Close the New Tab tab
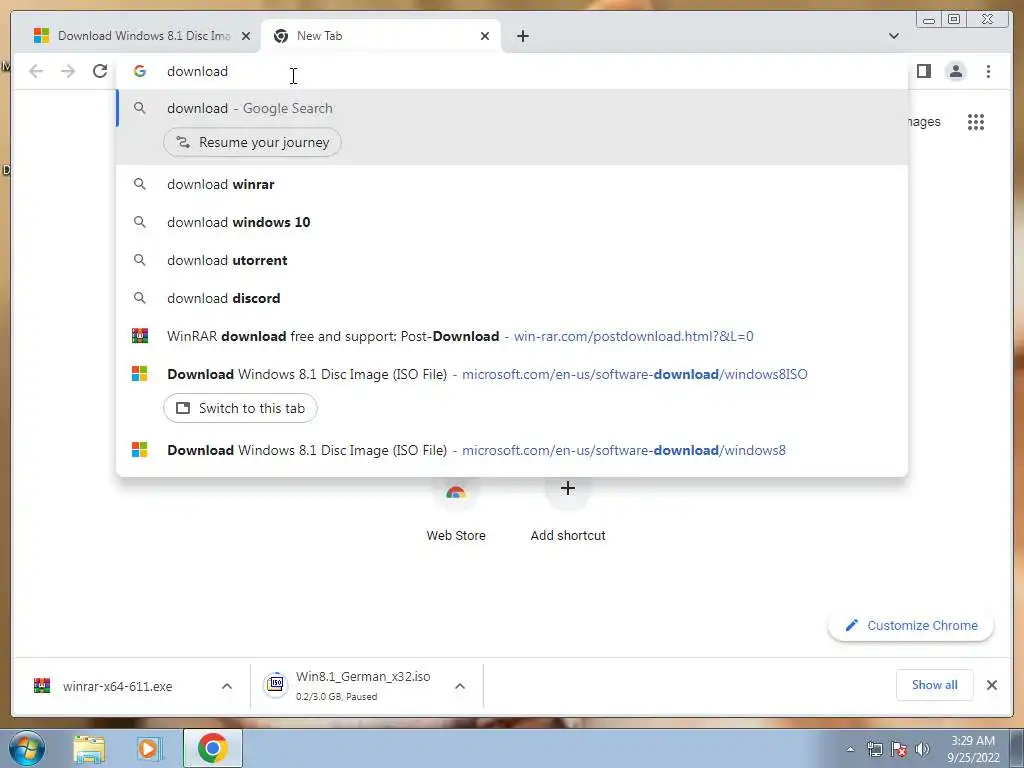Screen dimensions: 1024x768 [x=485, y=36]
